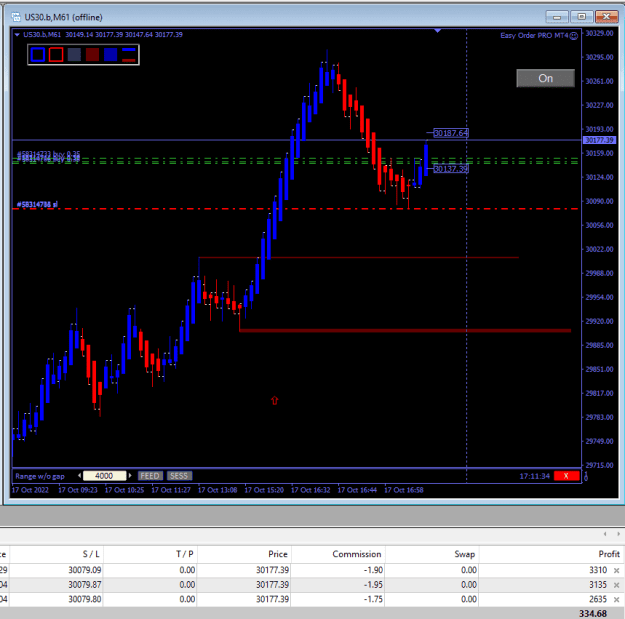625x619 pixels.
Task: Select the commission cell -1.75
Action: pyautogui.click(x=373, y=599)
